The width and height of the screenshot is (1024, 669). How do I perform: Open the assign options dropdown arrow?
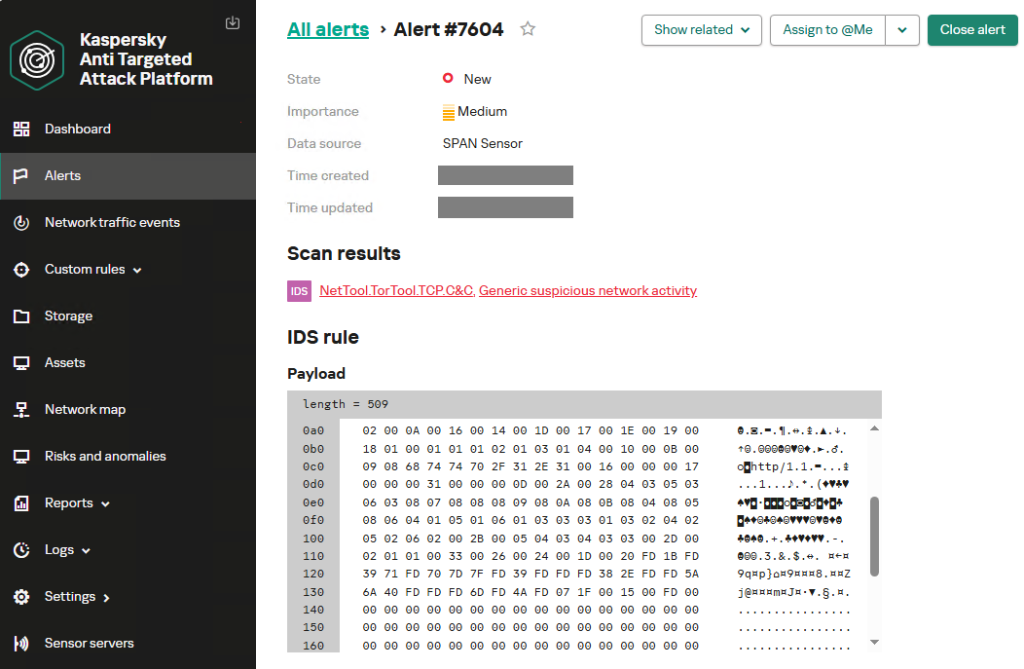903,30
